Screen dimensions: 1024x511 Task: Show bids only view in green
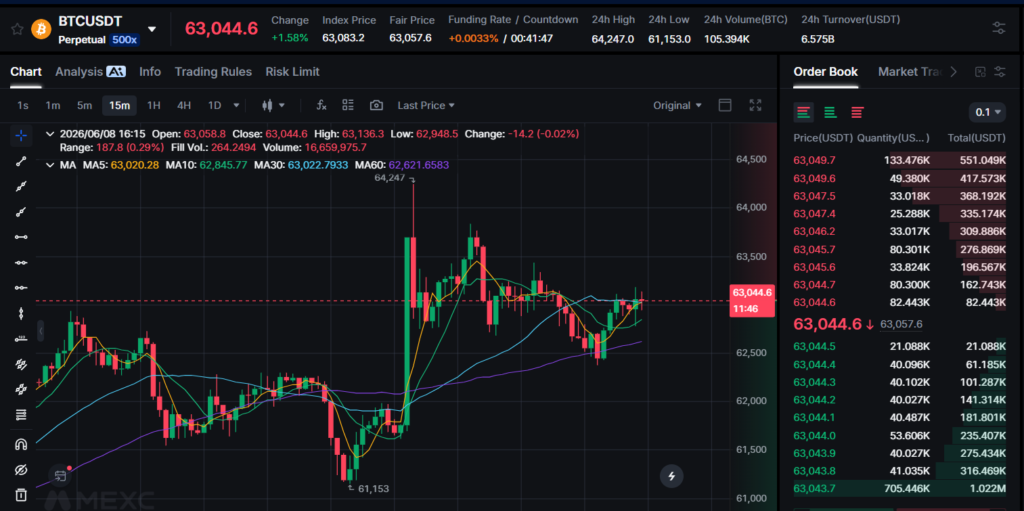pos(830,112)
